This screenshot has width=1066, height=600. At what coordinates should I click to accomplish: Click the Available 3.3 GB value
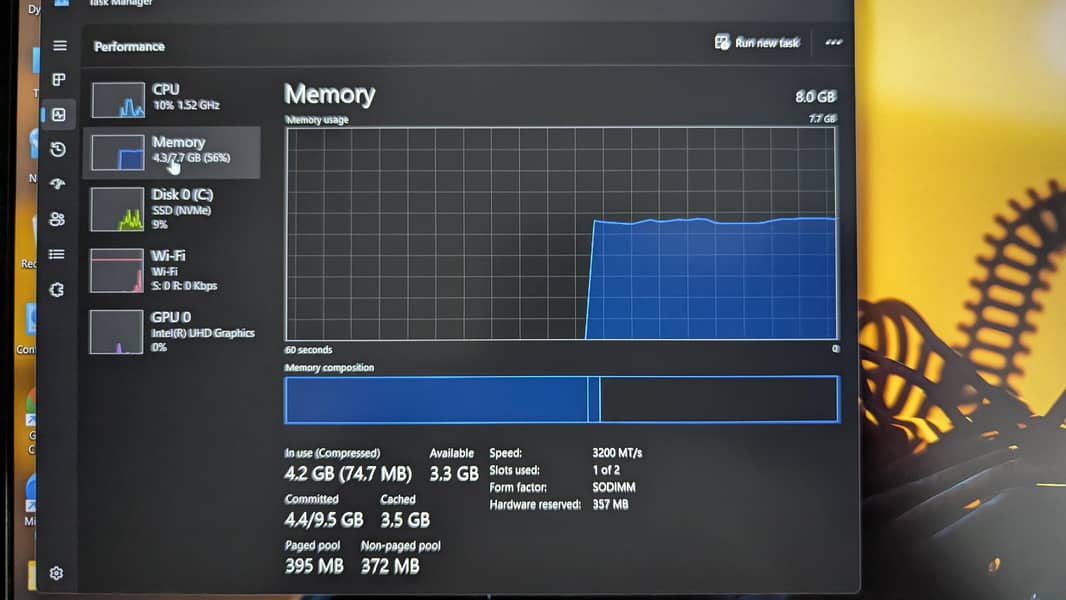(x=454, y=474)
